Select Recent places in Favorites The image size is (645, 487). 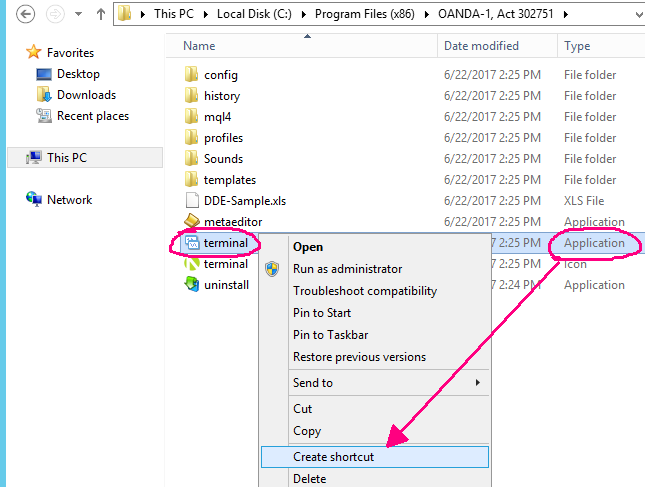pyautogui.click(x=92, y=116)
